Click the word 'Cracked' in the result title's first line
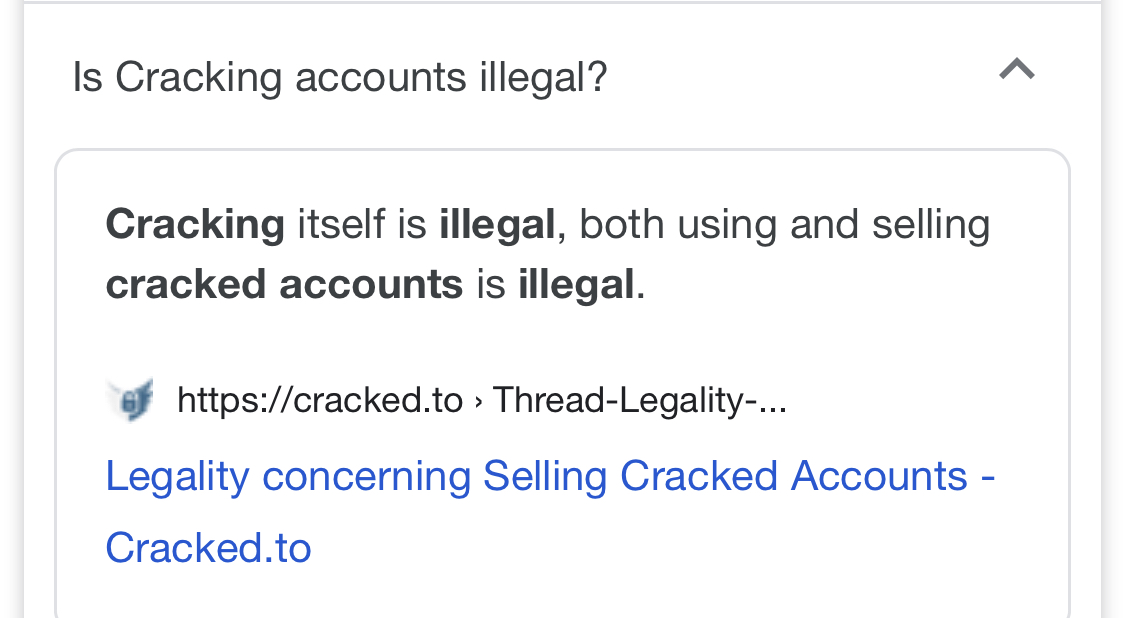 pos(699,477)
